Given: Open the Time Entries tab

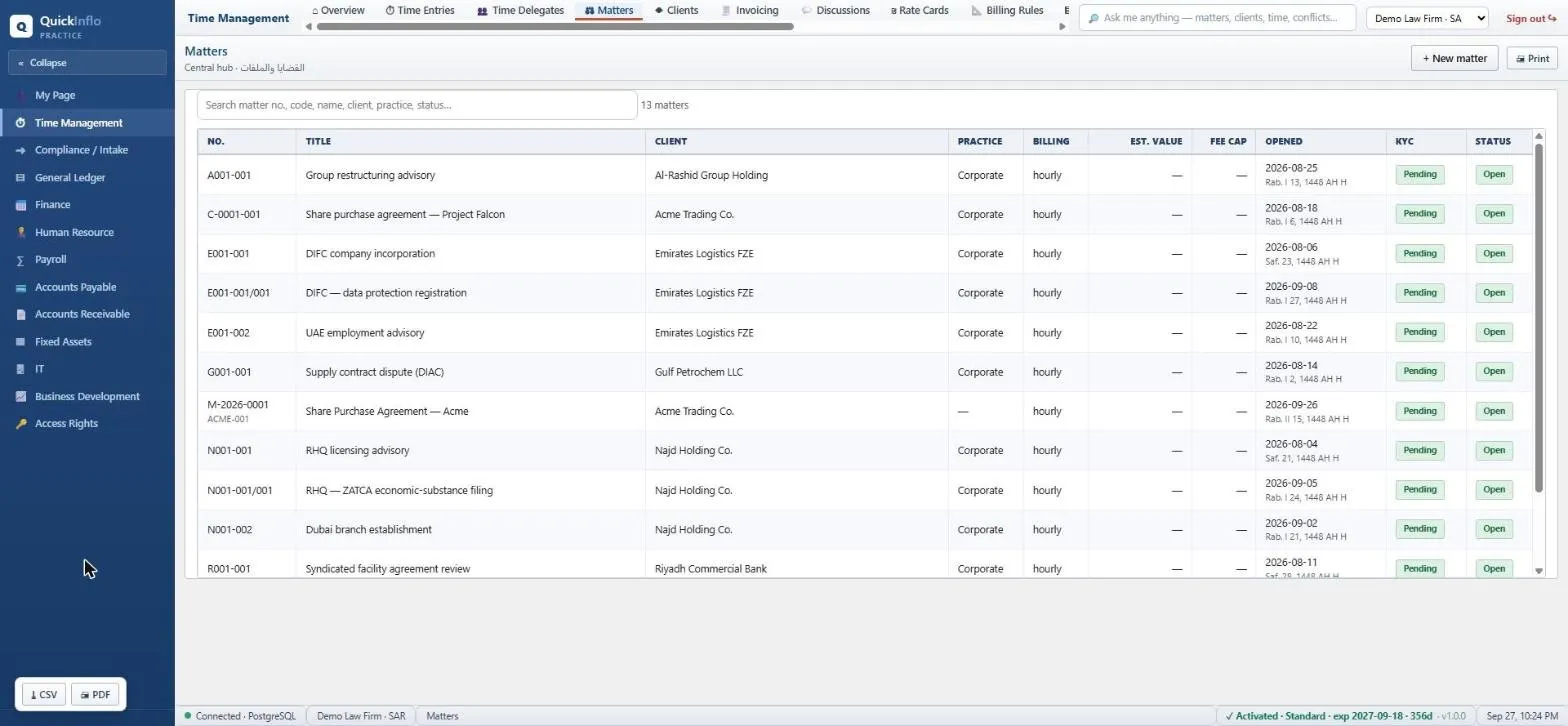Looking at the screenshot, I should pos(420,11).
